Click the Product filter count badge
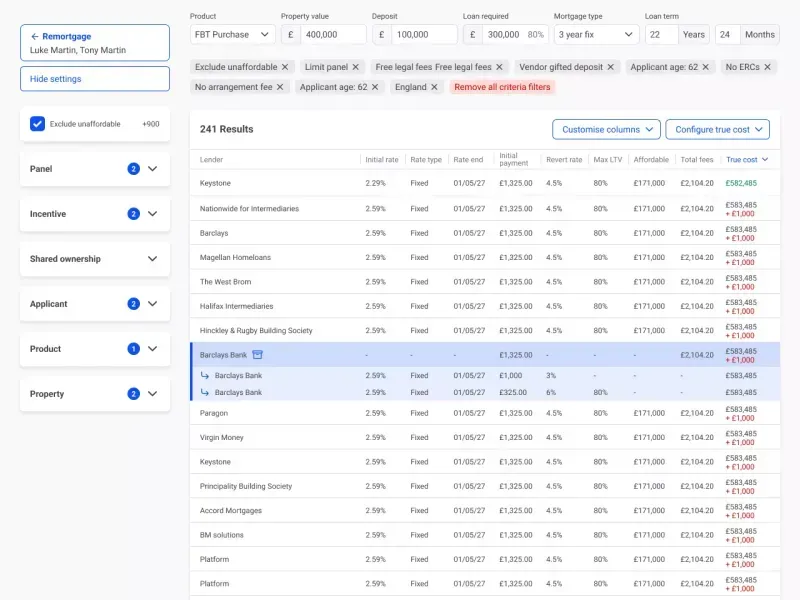 [x=133, y=348]
